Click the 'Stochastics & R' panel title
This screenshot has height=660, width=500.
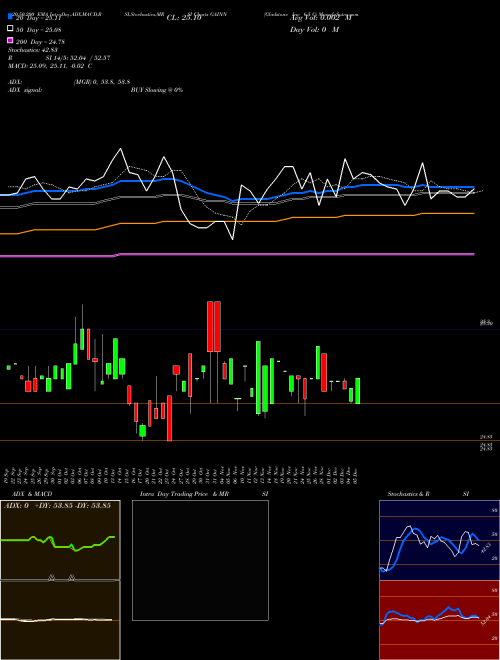(408, 494)
